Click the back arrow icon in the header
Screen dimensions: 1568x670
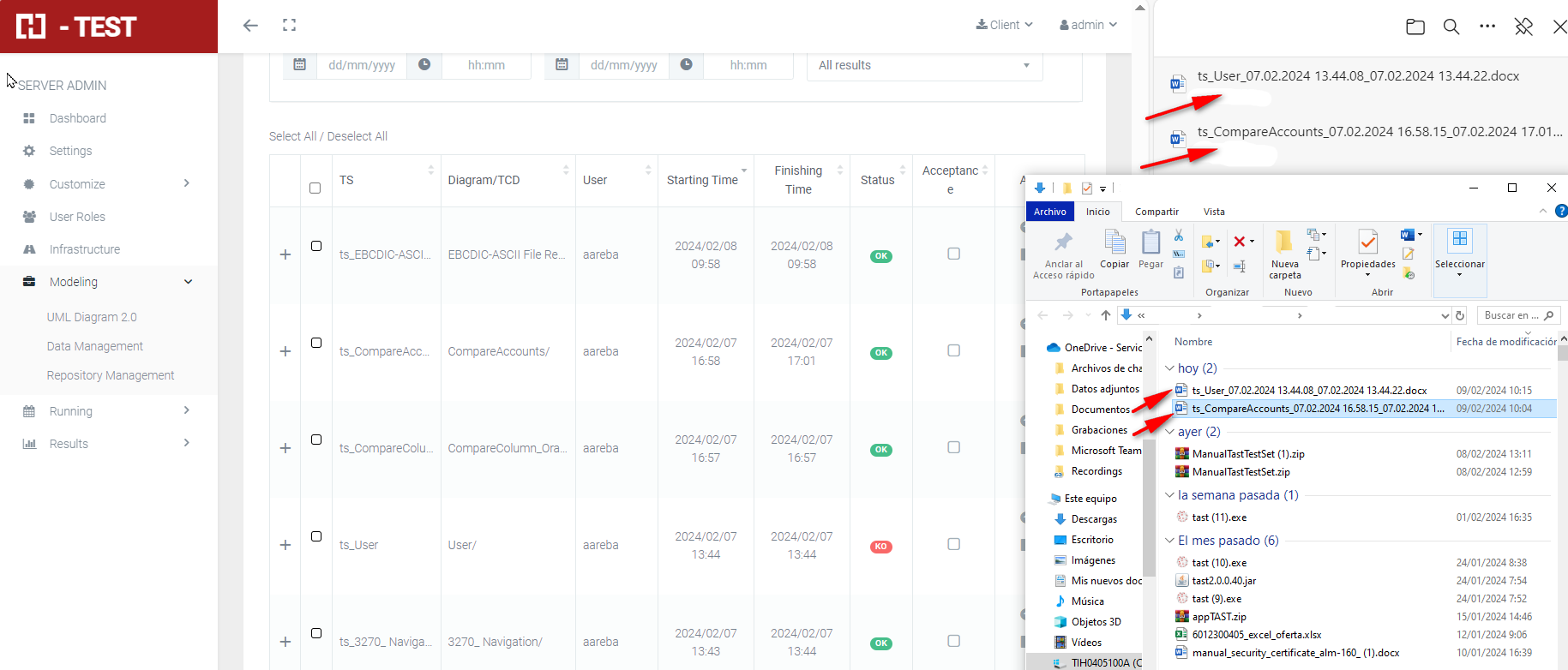coord(250,26)
